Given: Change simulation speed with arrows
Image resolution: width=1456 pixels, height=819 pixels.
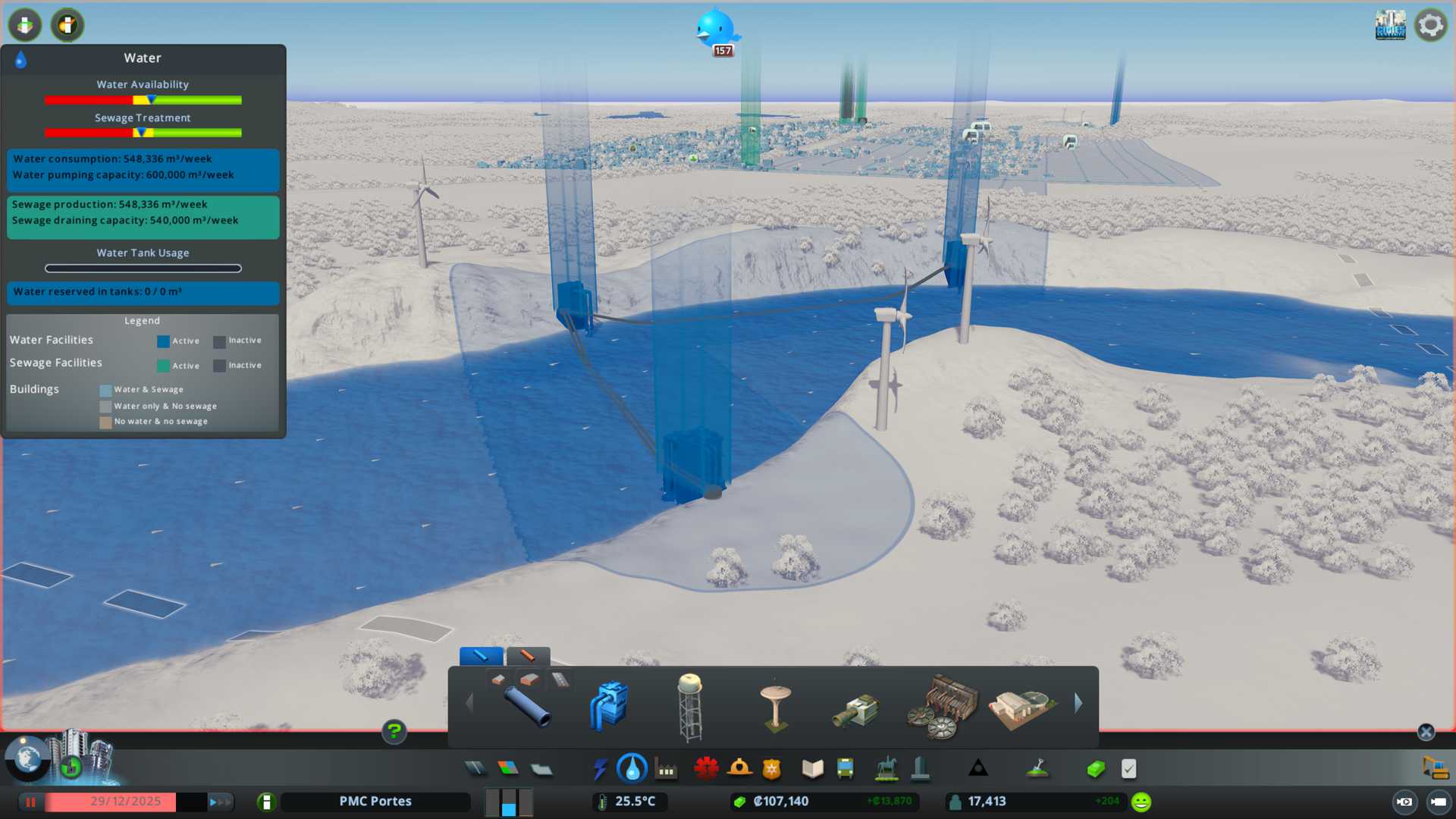Looking at the screenshot, I should [x=220, y=802].
